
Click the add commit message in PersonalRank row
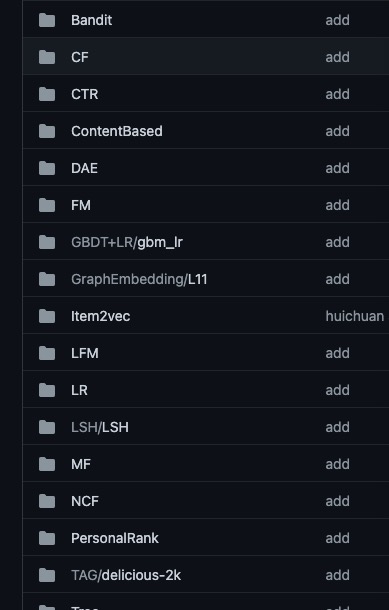[x=337, y=538]
